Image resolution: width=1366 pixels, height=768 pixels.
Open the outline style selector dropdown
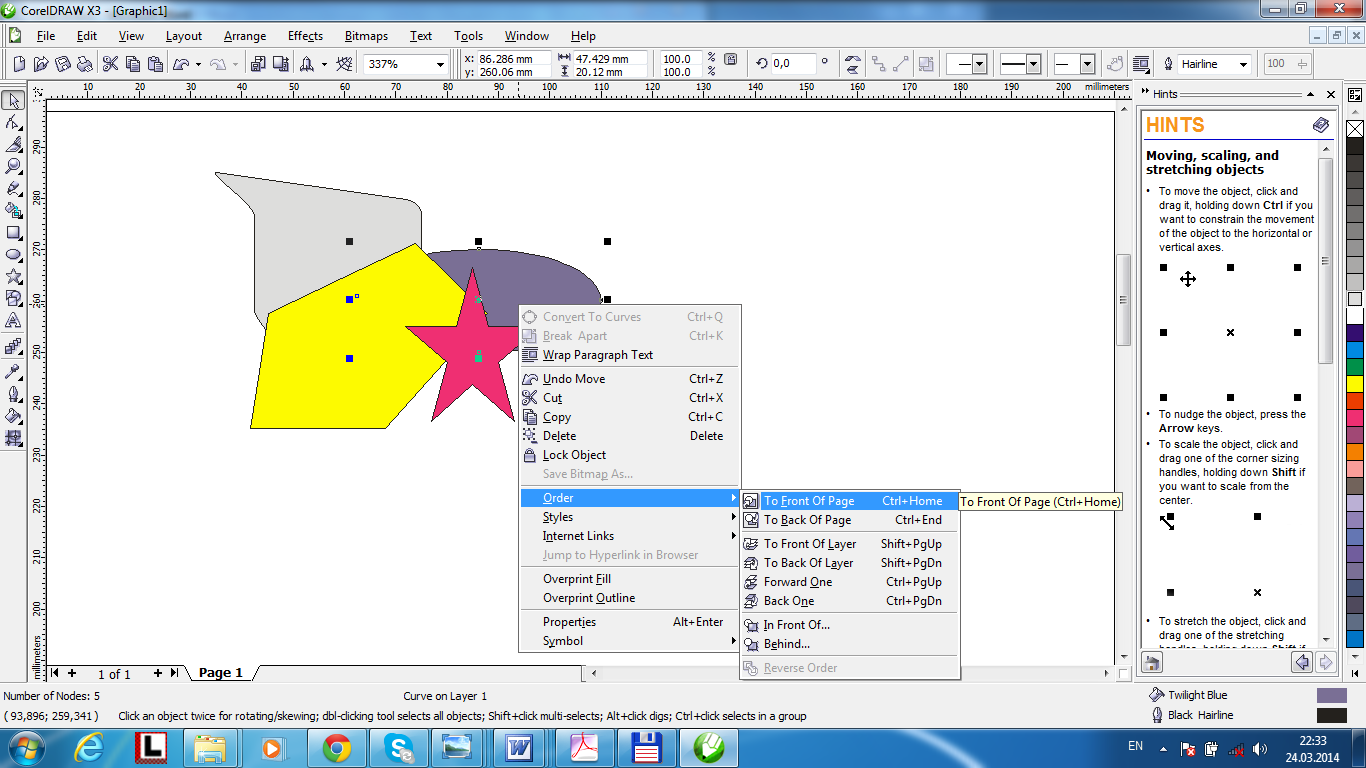pos(1033,64)
